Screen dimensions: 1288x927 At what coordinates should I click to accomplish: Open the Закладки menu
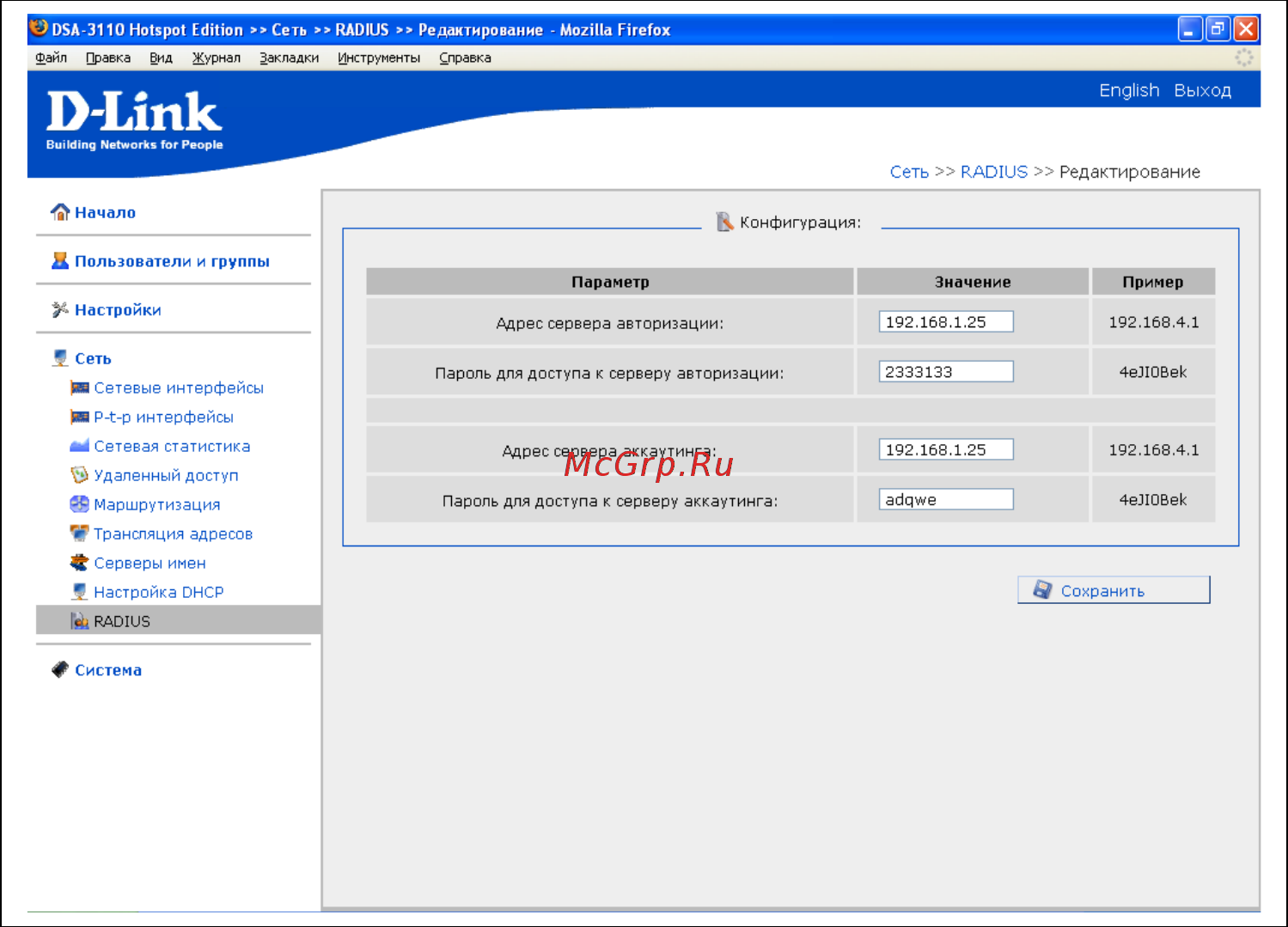290,58
